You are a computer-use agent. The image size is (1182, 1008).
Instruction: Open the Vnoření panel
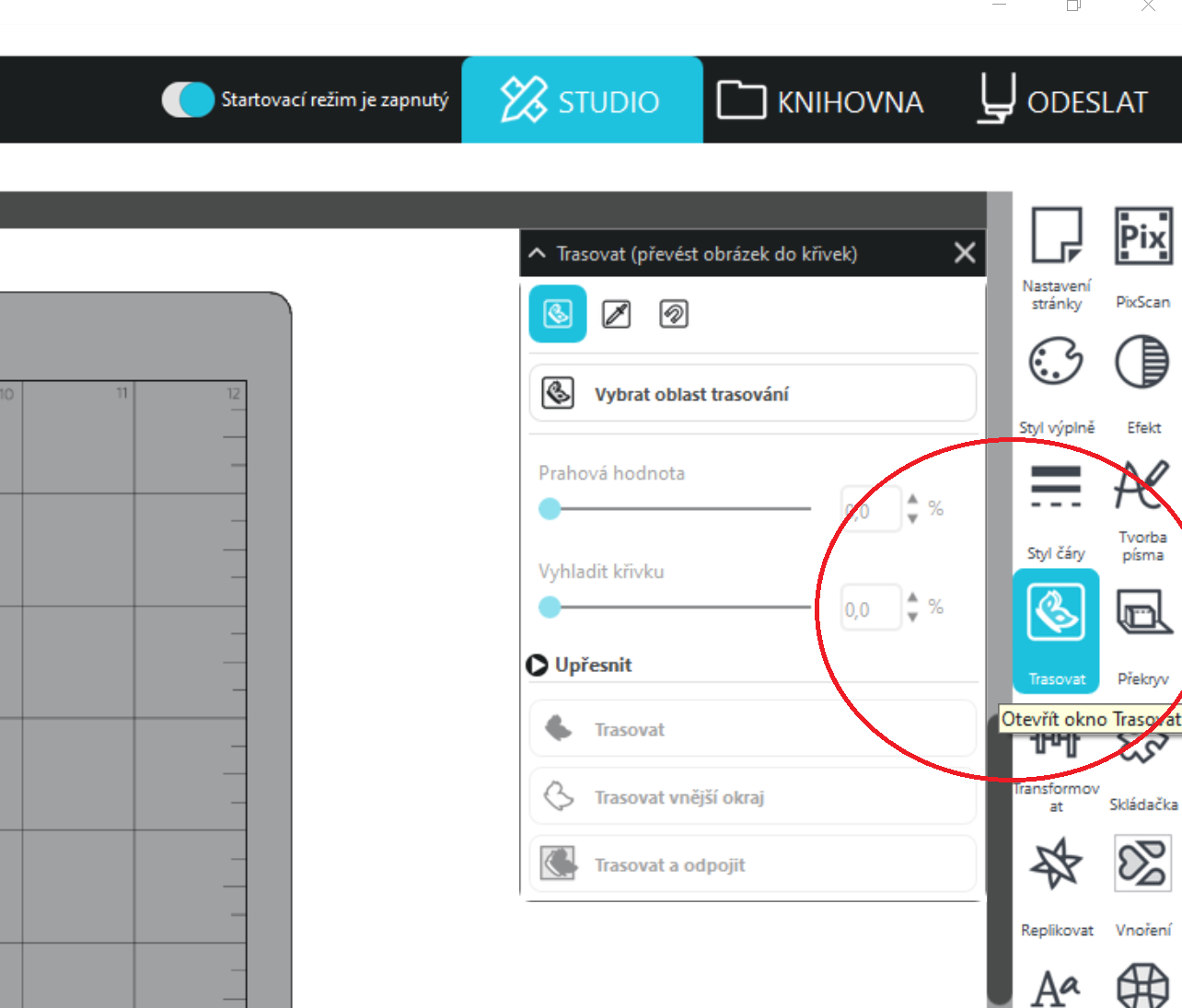(x=1142, y=865)
